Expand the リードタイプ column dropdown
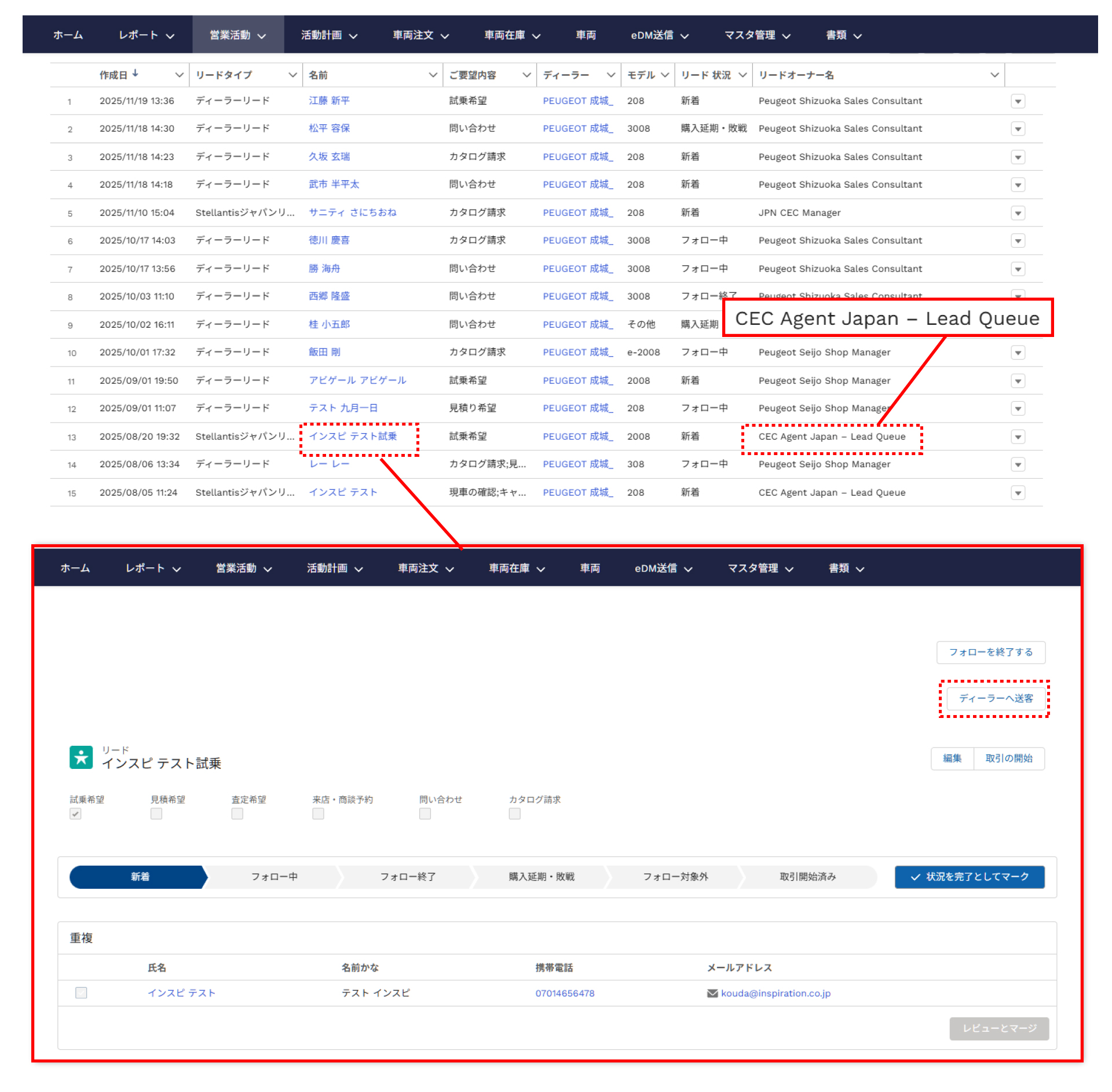This screenshot has height=1092, width=1112. [x=292, y=75]
